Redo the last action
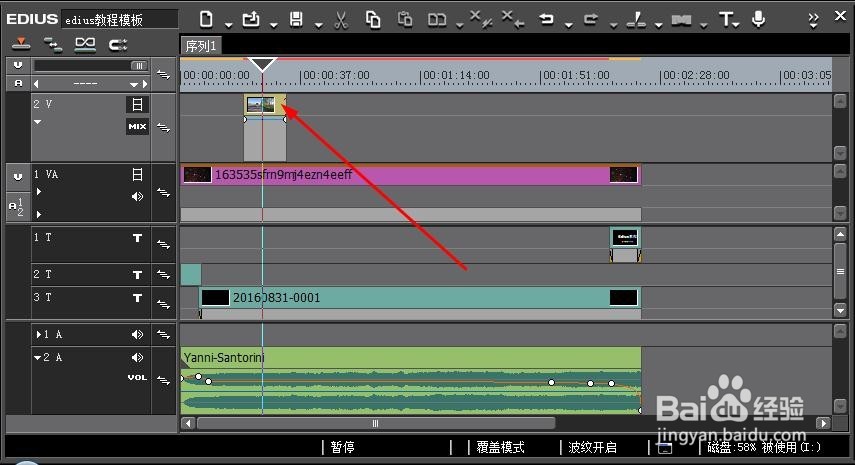 [591, 19]
